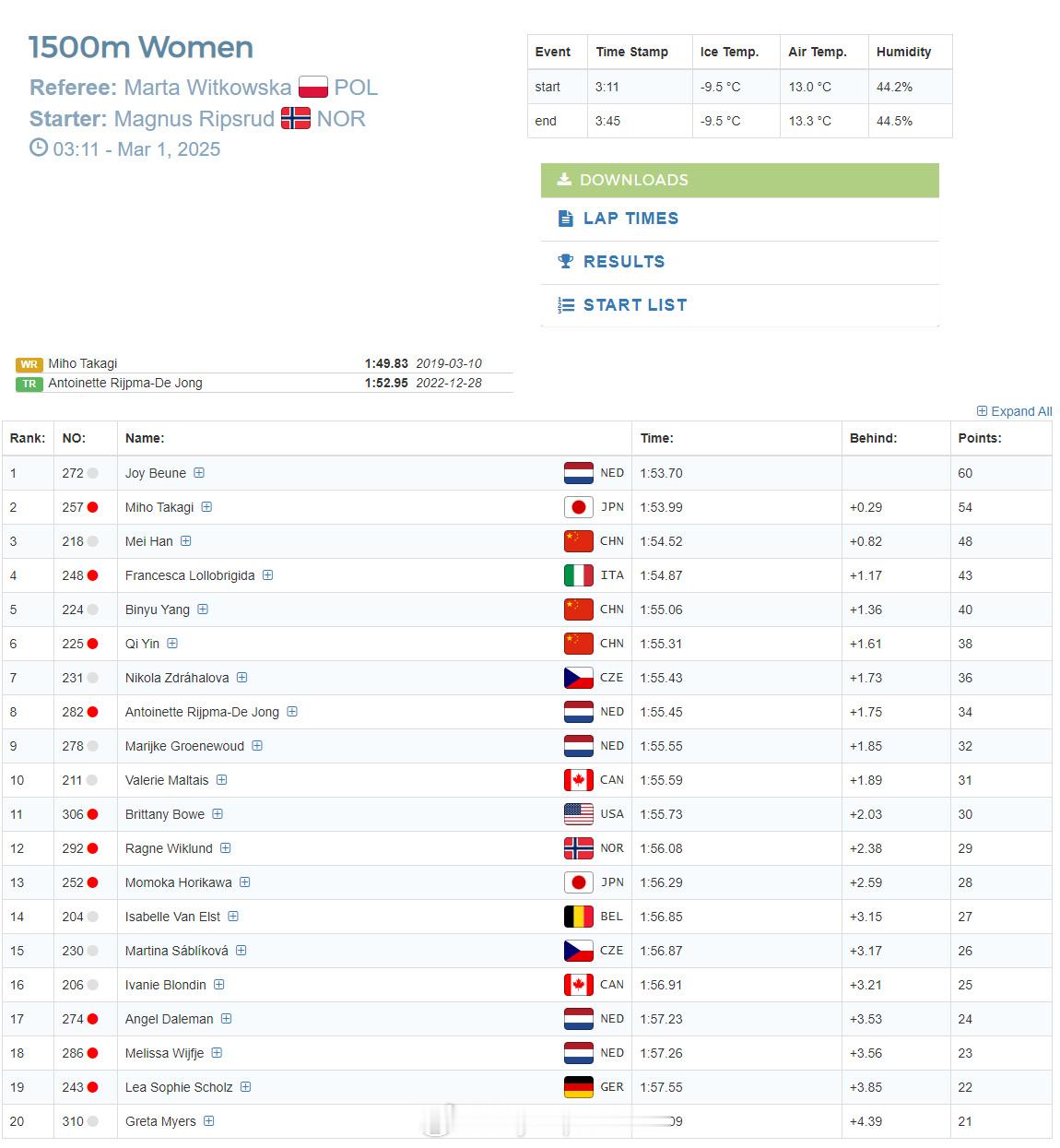Screen dimensions: 1060x1148
Task: Click Greta Myers's points value 21
Action: tap(965, 1121)
